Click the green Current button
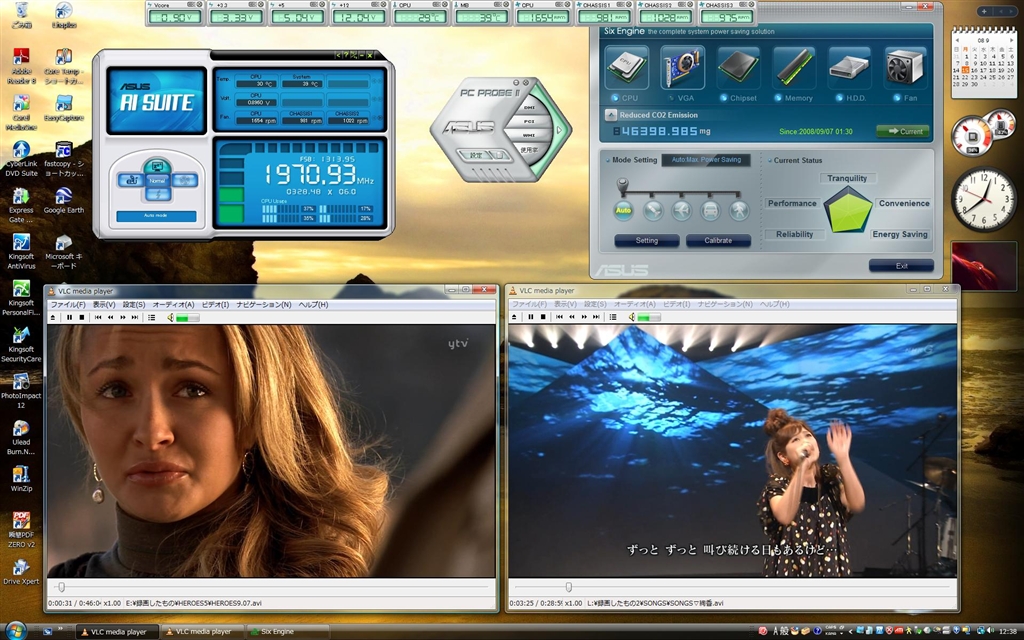 pos(904,131)
